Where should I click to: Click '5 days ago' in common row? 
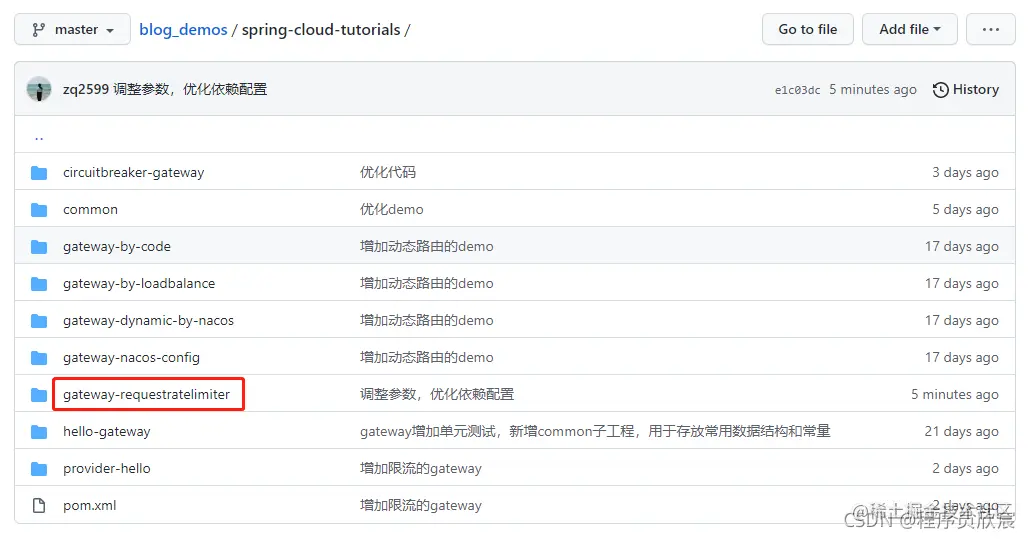[965, 209]
